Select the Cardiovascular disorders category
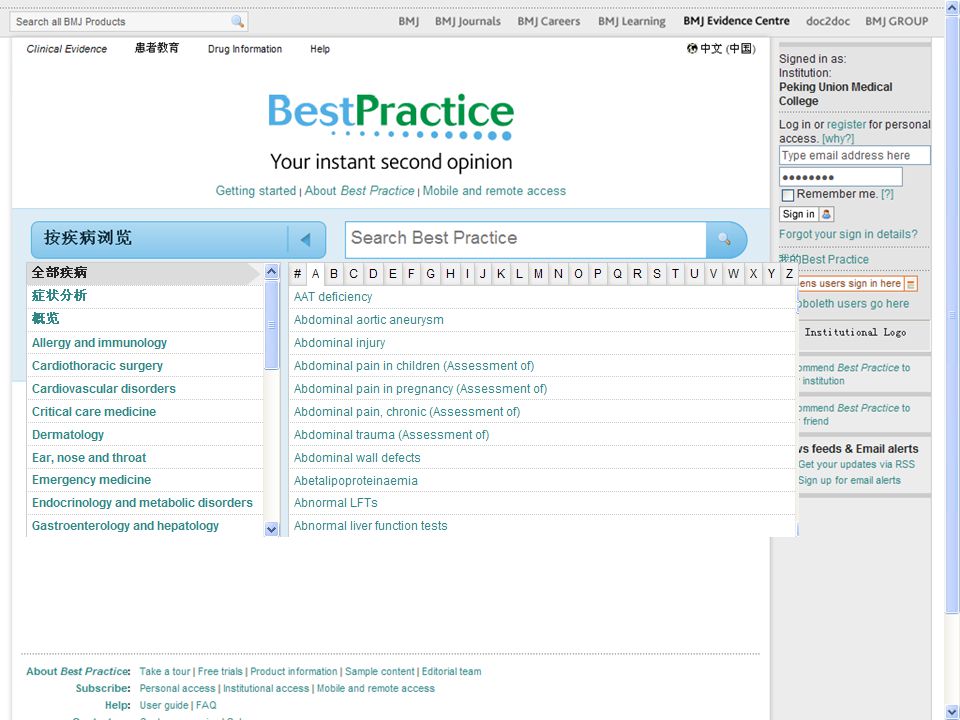The width and height of the screenshot is (960, 720). pos(103,389)
